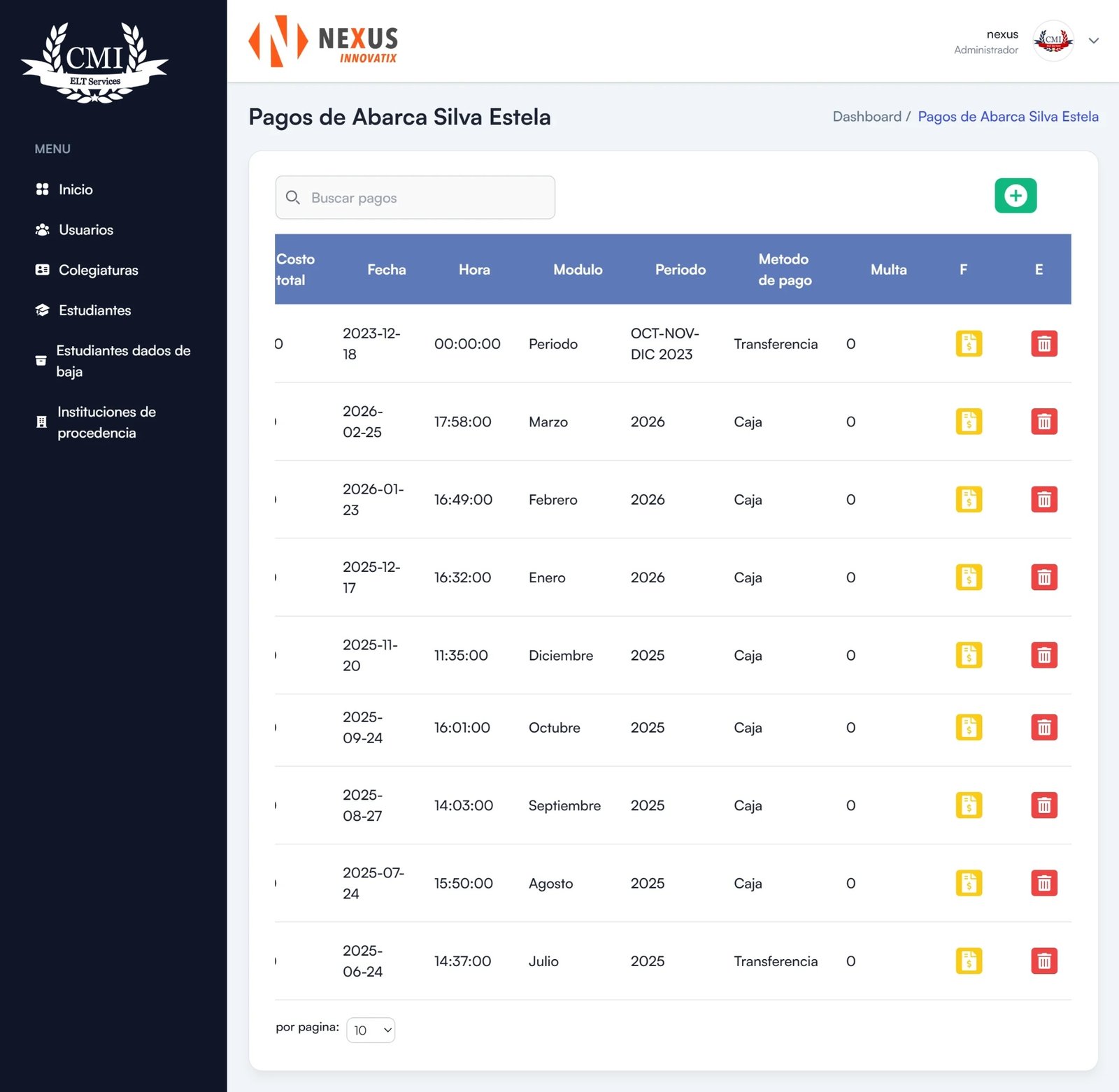Delete the Septiembre 2025 payment row
1119x1092 pixels.
1043,805
